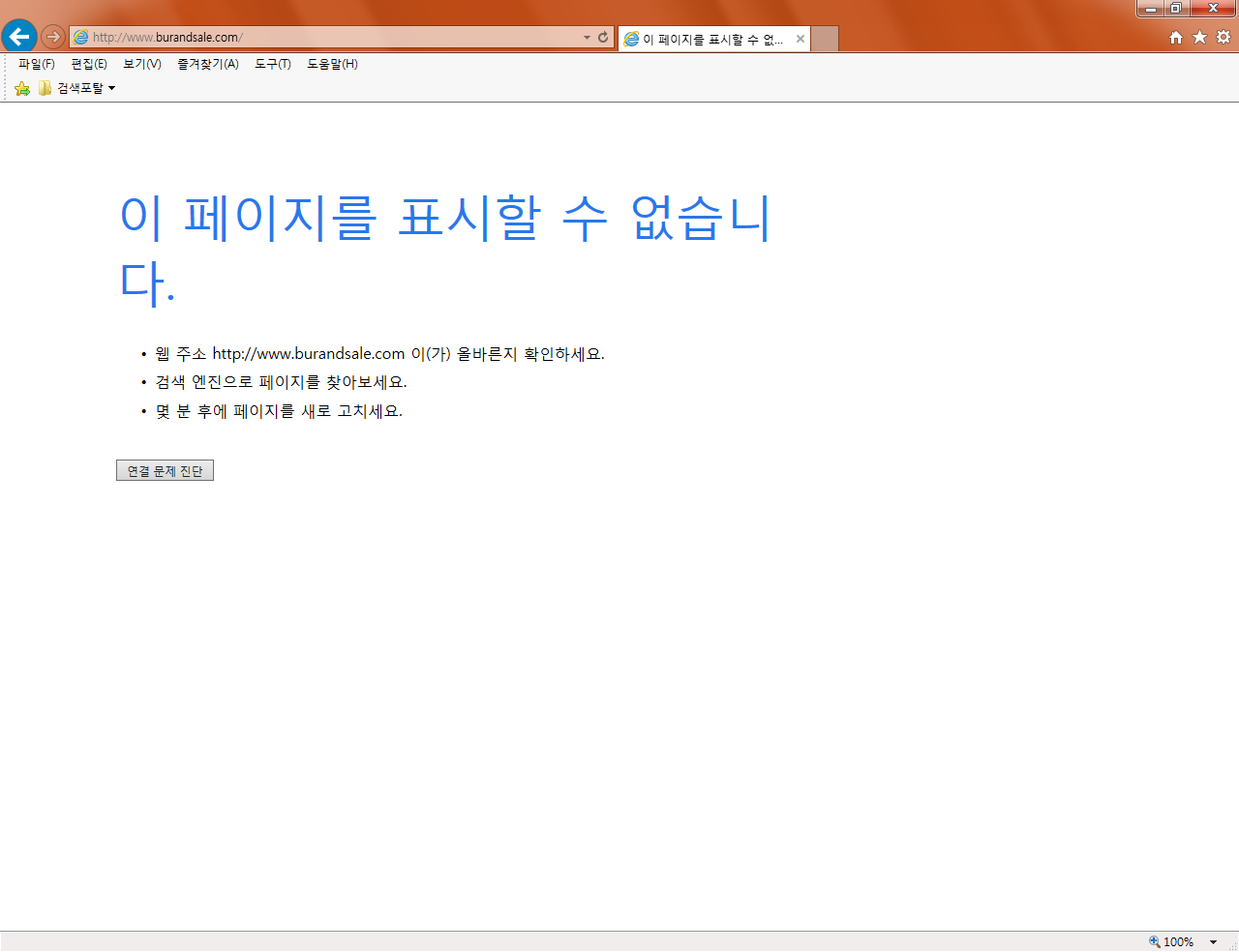Open the 파일(F) menu

[x=37, y=64]
